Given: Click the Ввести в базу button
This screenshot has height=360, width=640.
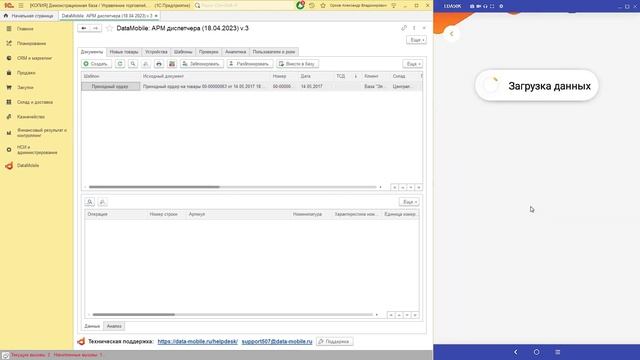Looking at the screenshot, I should [298, 64].
